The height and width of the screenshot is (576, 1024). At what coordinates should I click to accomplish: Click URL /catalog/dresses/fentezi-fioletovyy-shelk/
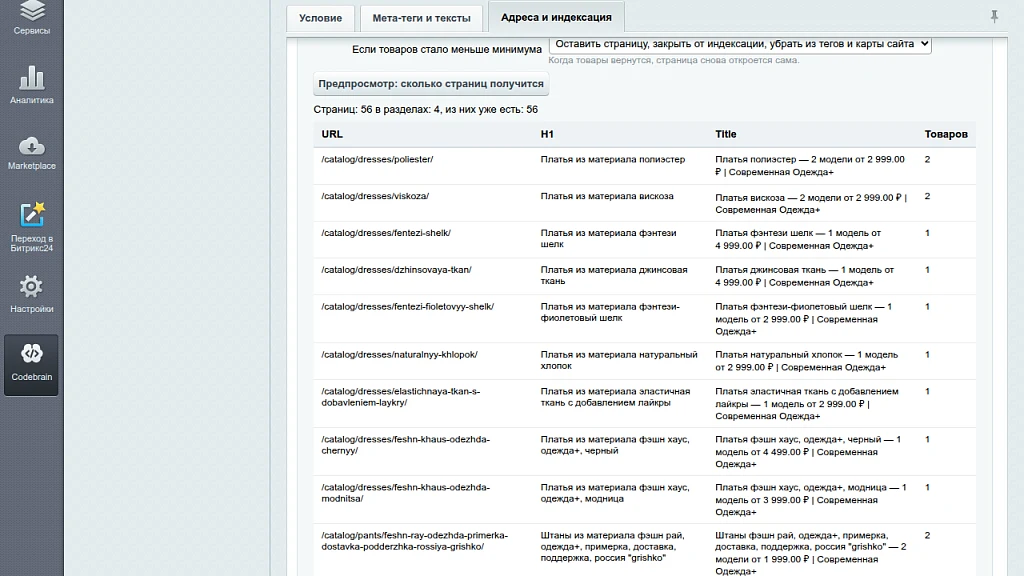(x=408, y=306)
